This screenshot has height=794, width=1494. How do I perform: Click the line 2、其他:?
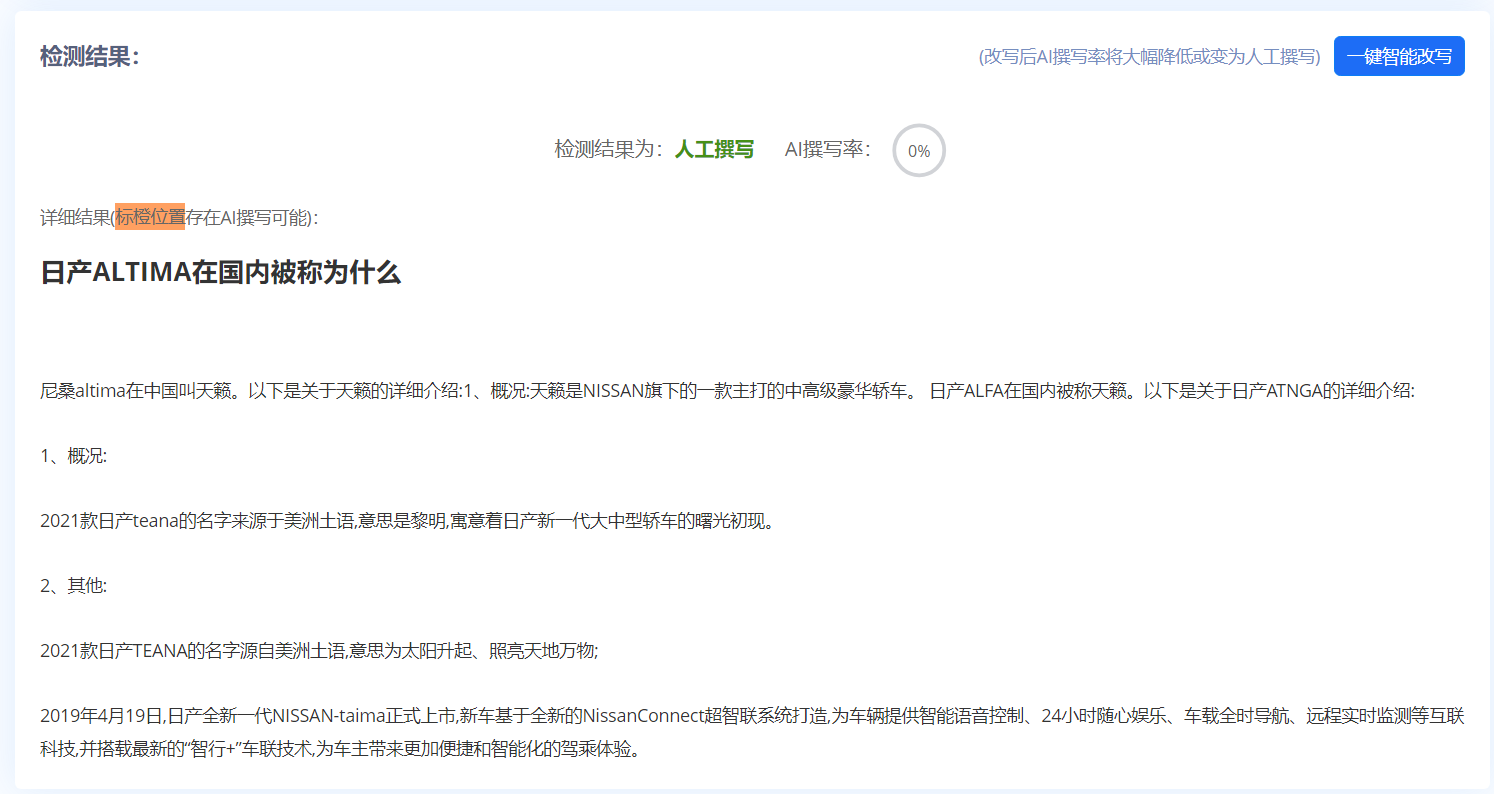click(x=73, y=586)
